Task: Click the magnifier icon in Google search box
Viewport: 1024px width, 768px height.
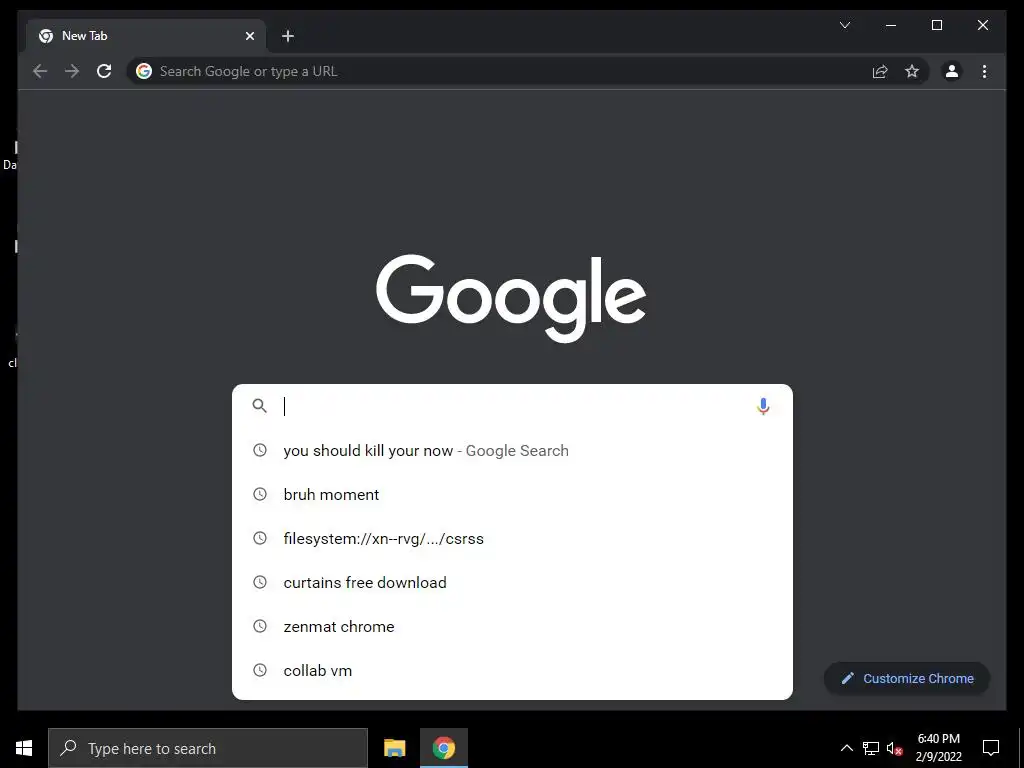Action: point(260,406)
